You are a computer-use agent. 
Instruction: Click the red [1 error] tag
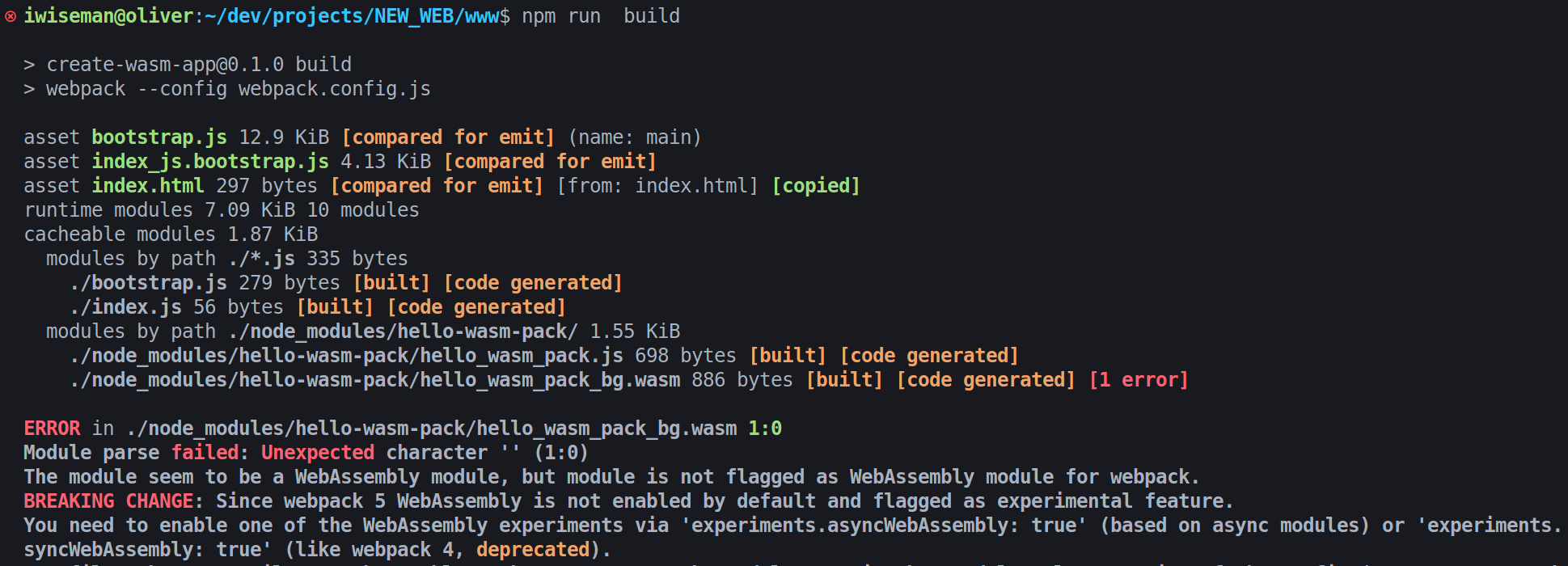pos(1138,380)
